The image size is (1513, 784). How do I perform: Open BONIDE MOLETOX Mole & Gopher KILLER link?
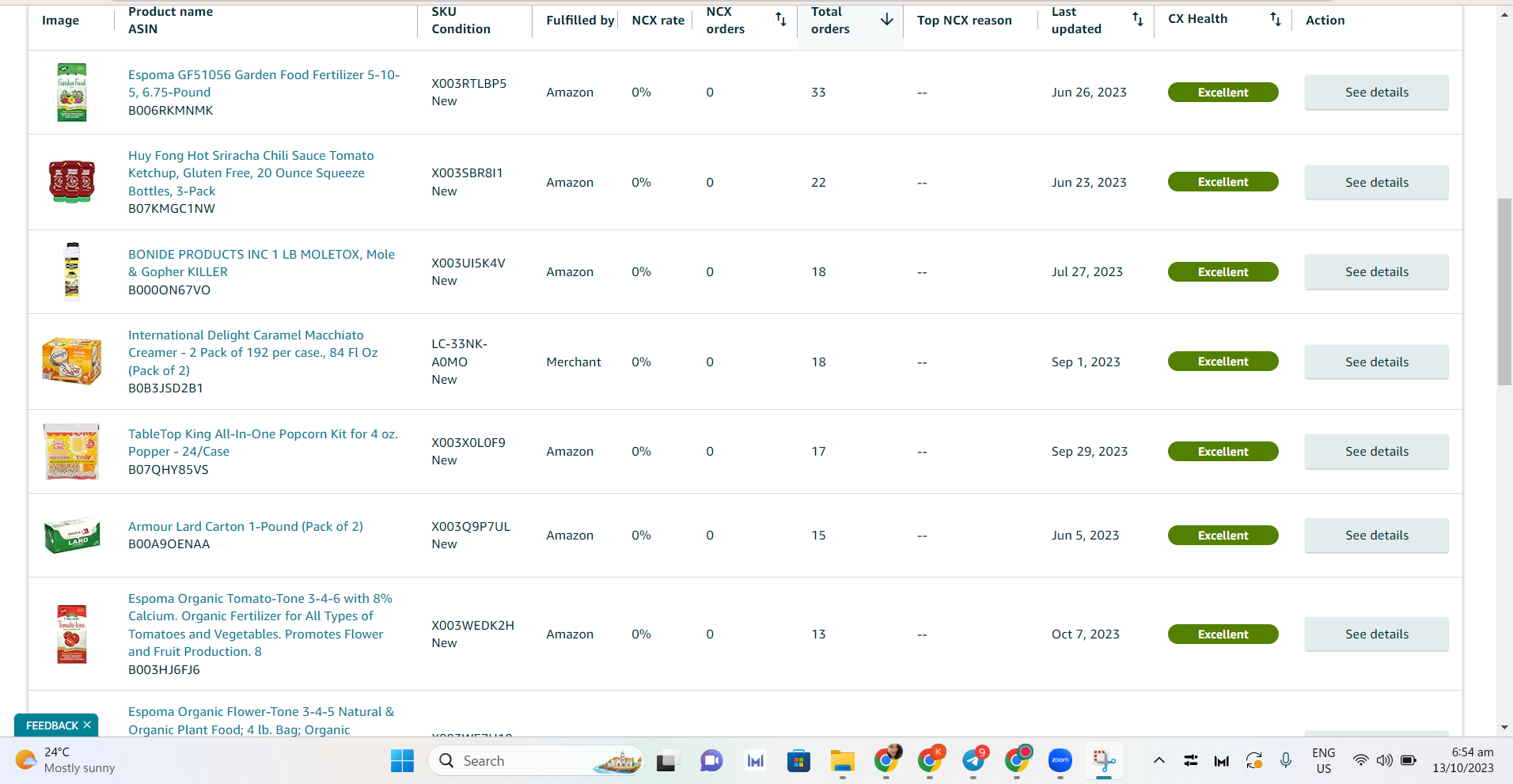coord(261,263)
